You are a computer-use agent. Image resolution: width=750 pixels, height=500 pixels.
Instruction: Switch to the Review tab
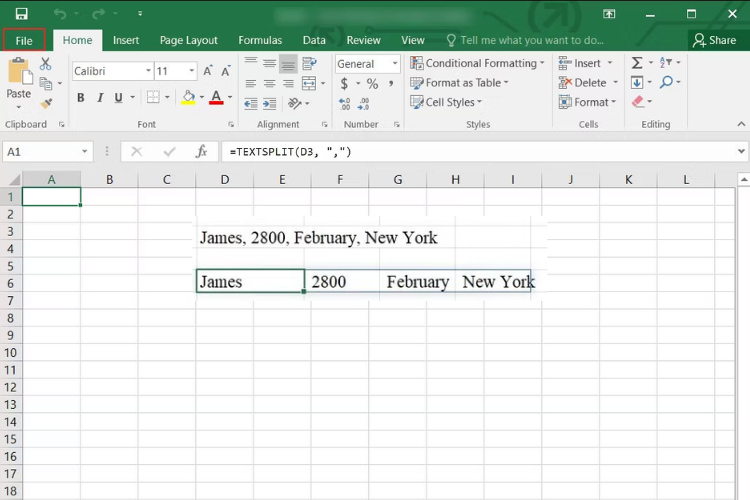pyautogui.click(x=364, y=40)
